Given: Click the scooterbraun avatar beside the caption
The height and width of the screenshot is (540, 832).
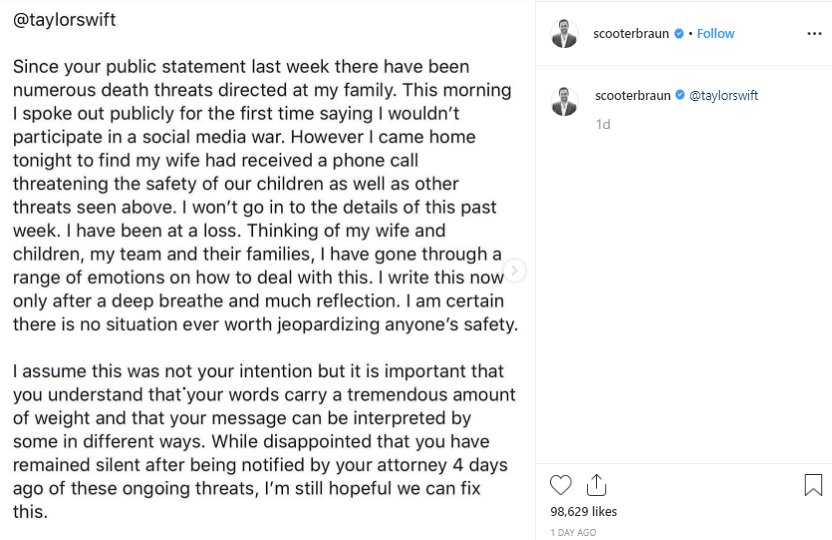Looking at the screenshot, I should tap(564, 101).
